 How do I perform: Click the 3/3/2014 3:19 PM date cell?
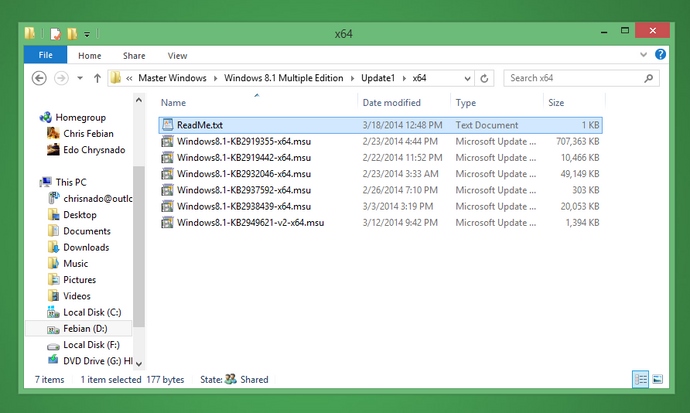click(x=398, y=206)
